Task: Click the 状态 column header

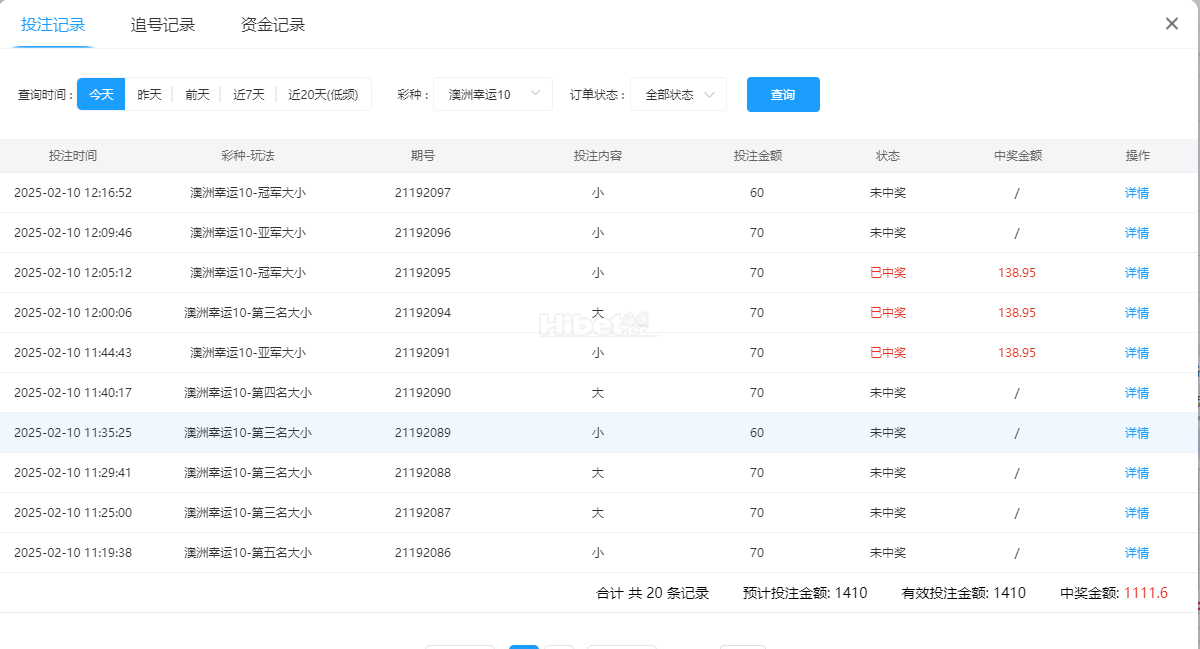Action: point(888,156)
